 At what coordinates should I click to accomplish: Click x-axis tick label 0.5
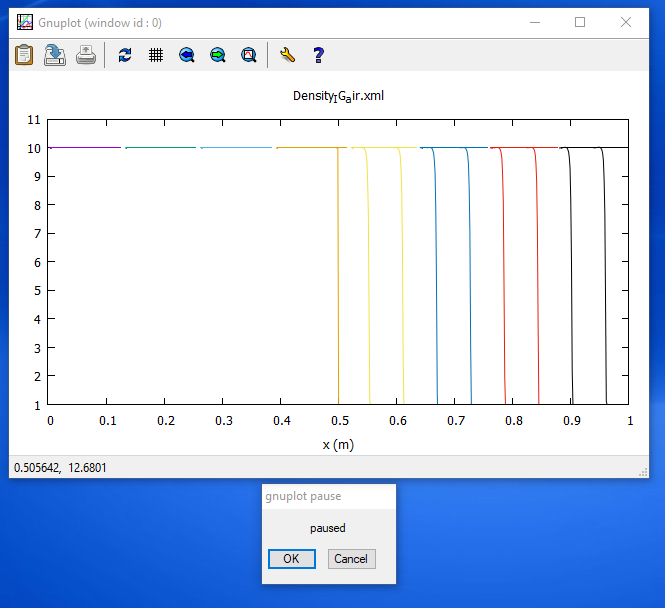coord(340,421)
